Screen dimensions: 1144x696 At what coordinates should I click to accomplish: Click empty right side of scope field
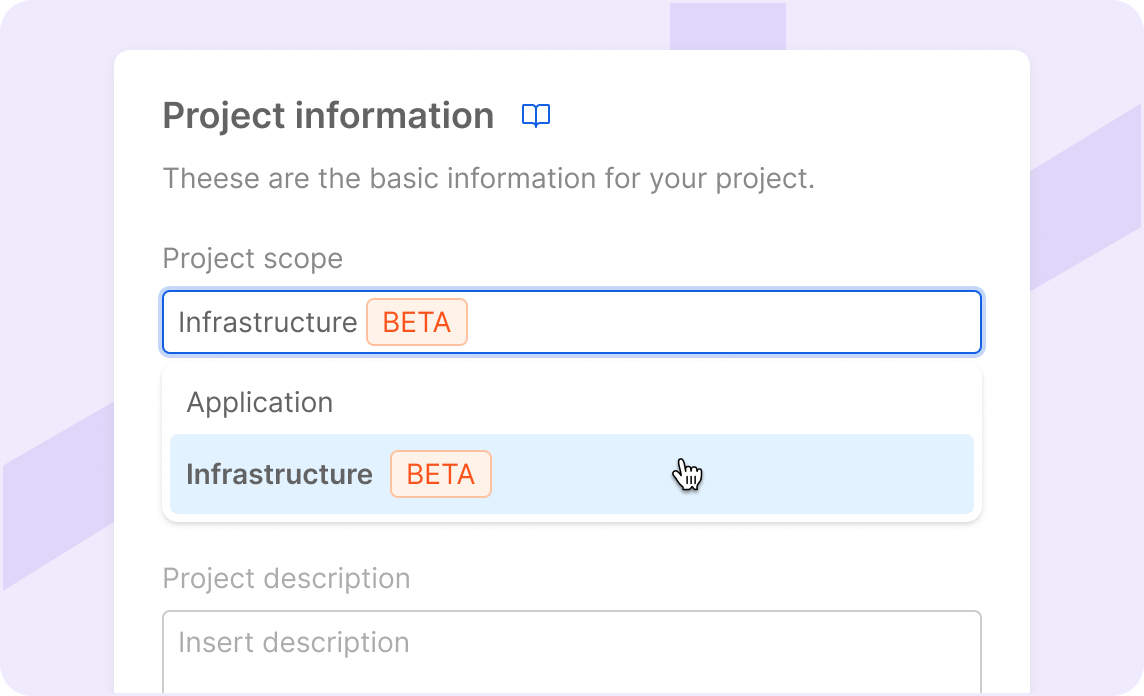800,323
